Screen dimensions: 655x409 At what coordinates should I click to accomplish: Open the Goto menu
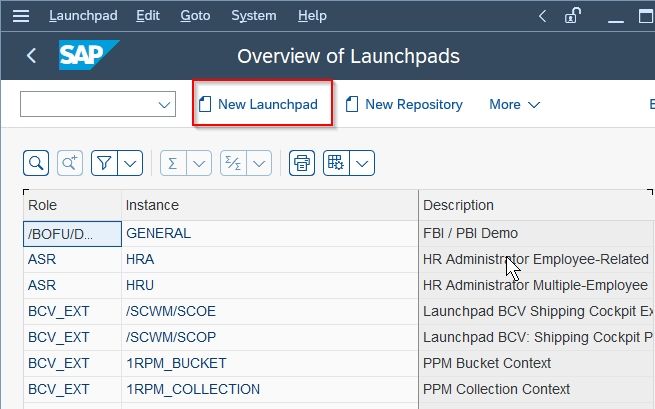pyautogui.click(x=195, y=16)
